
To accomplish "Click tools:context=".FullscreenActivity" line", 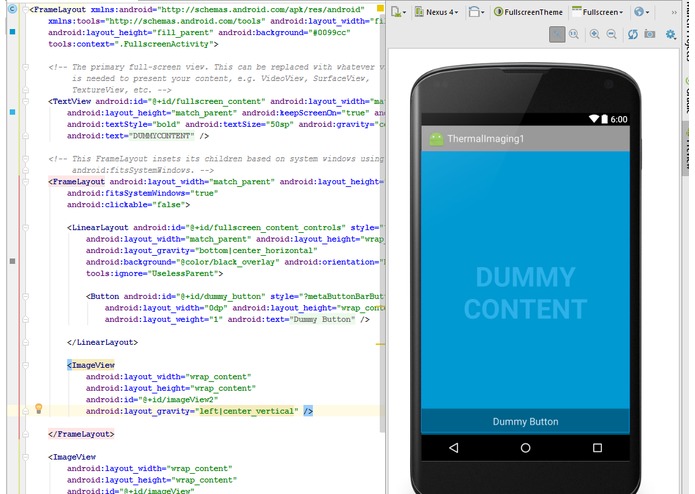I will point(133,44).
